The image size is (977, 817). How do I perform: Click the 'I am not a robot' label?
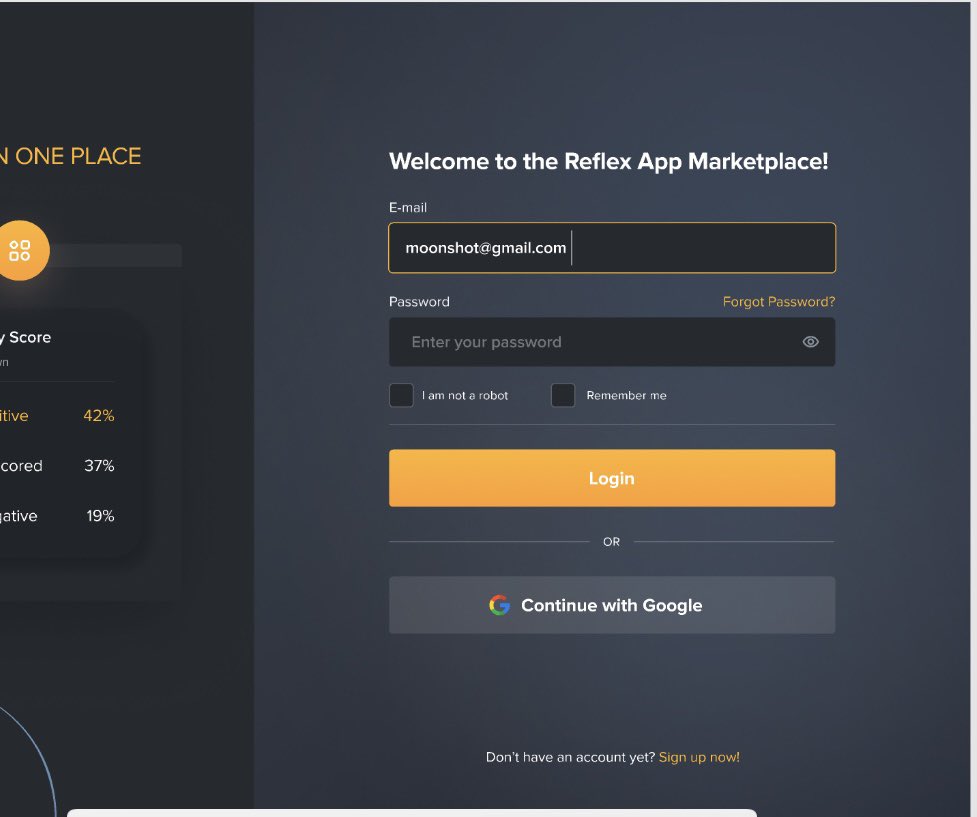465,396
